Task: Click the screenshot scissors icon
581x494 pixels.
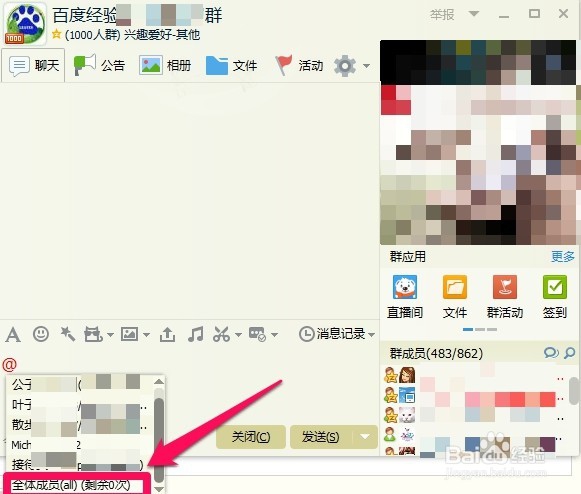Action: [x=222, y=334]
